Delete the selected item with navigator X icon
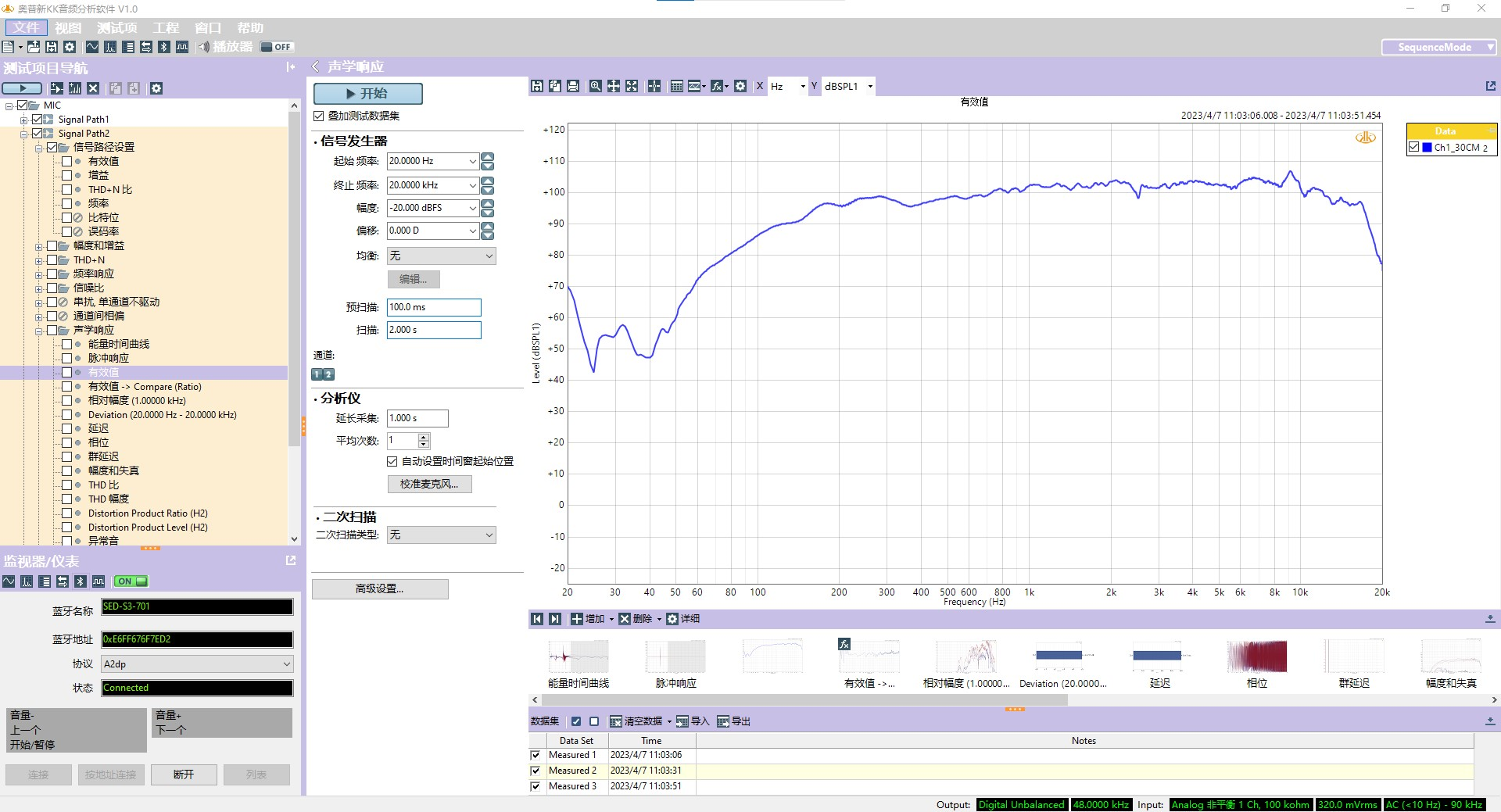 (93, 88)
